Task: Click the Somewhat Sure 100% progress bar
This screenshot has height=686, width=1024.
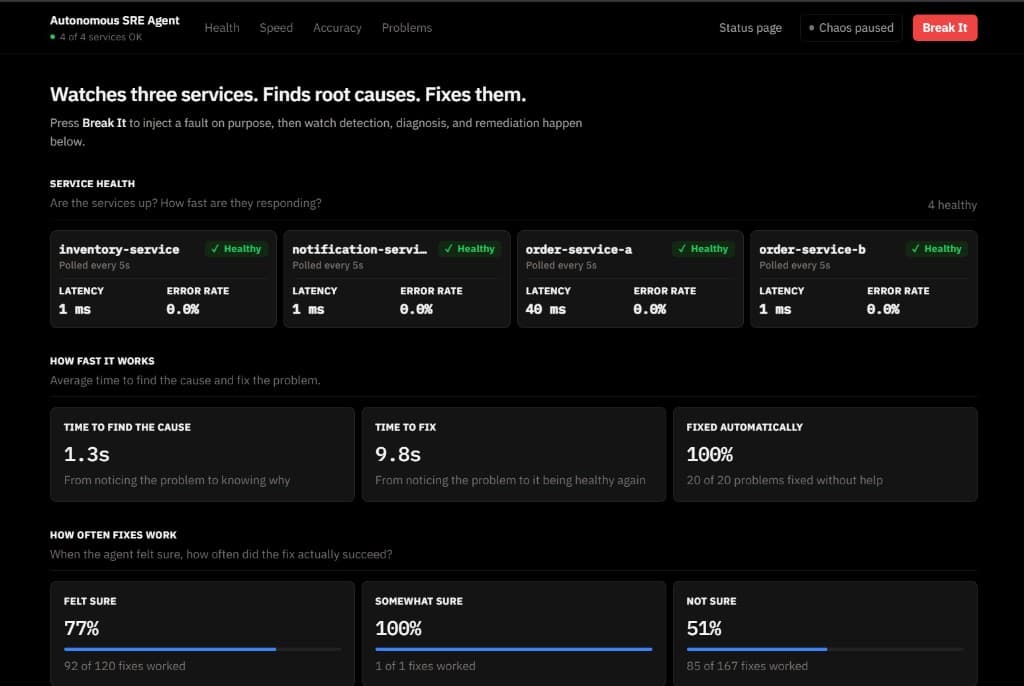Action: 513,649
